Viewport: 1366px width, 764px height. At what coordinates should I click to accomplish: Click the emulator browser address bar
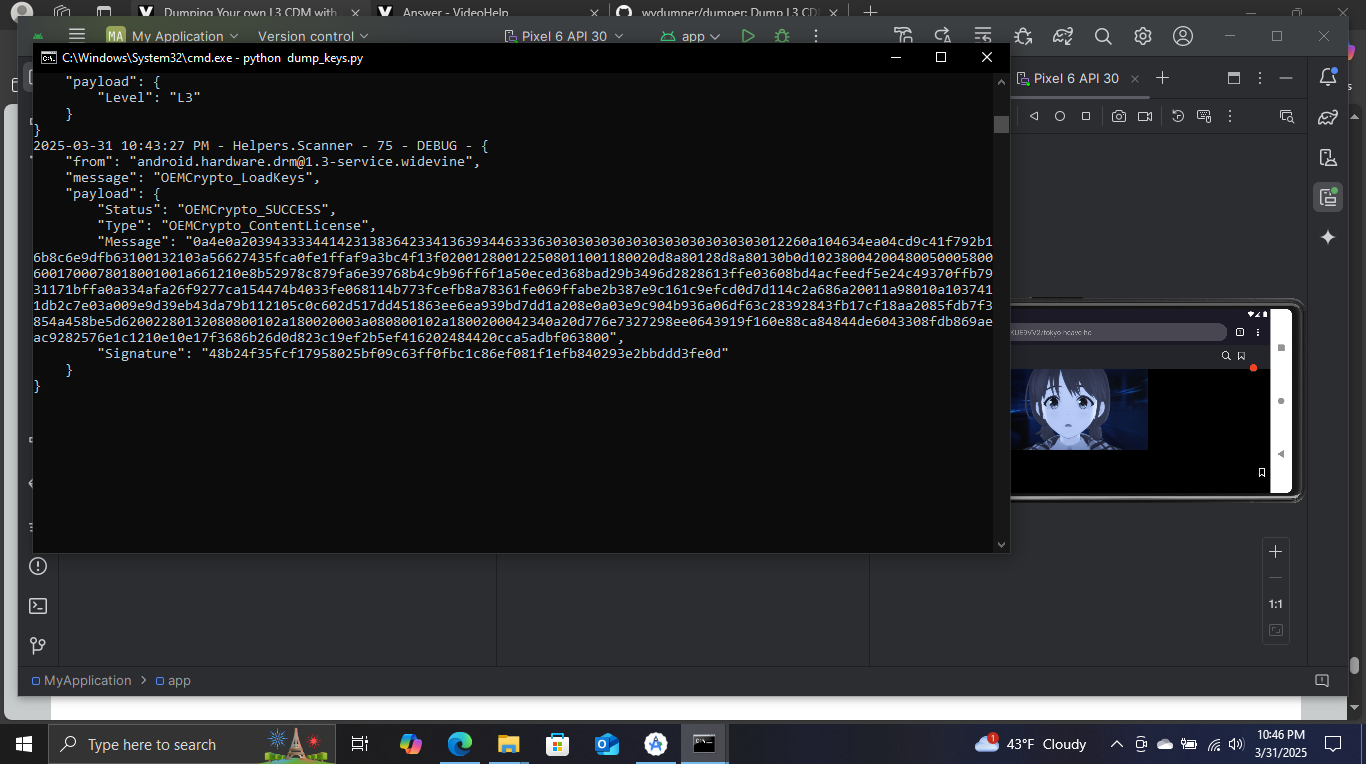coord(1117,333)
